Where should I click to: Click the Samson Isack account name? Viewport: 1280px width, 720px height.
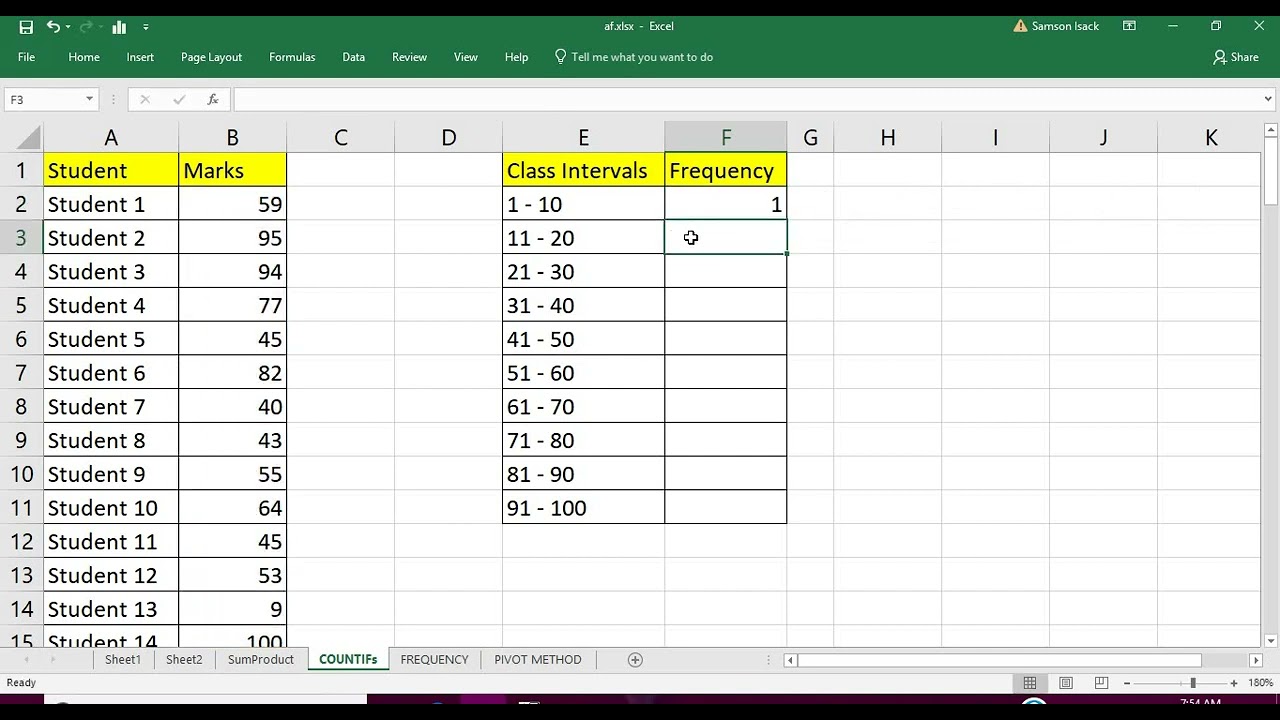[x=1065, y=26]
